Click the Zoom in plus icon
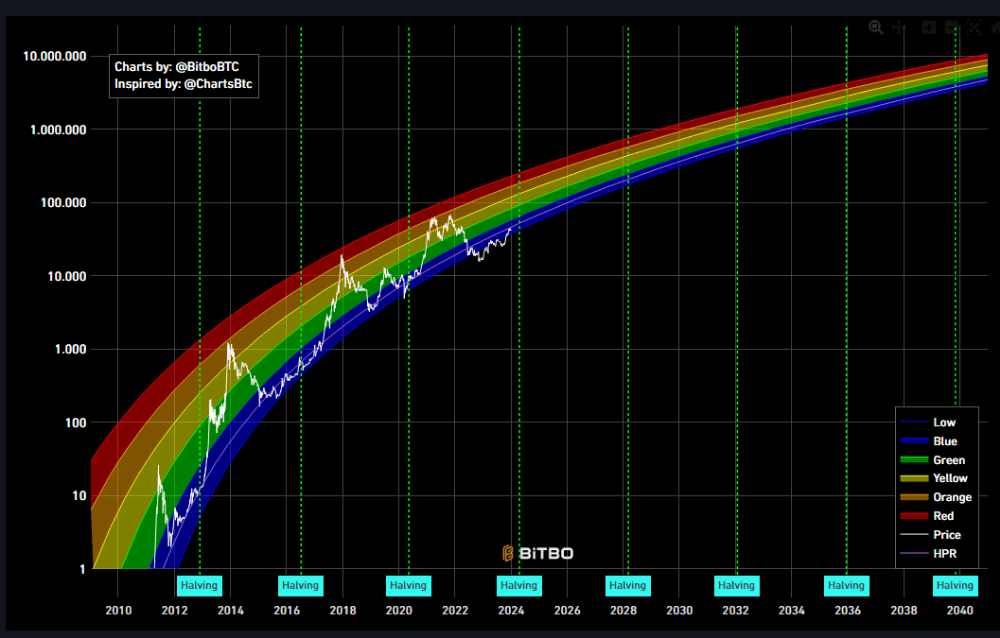 [x=928, y=28]
